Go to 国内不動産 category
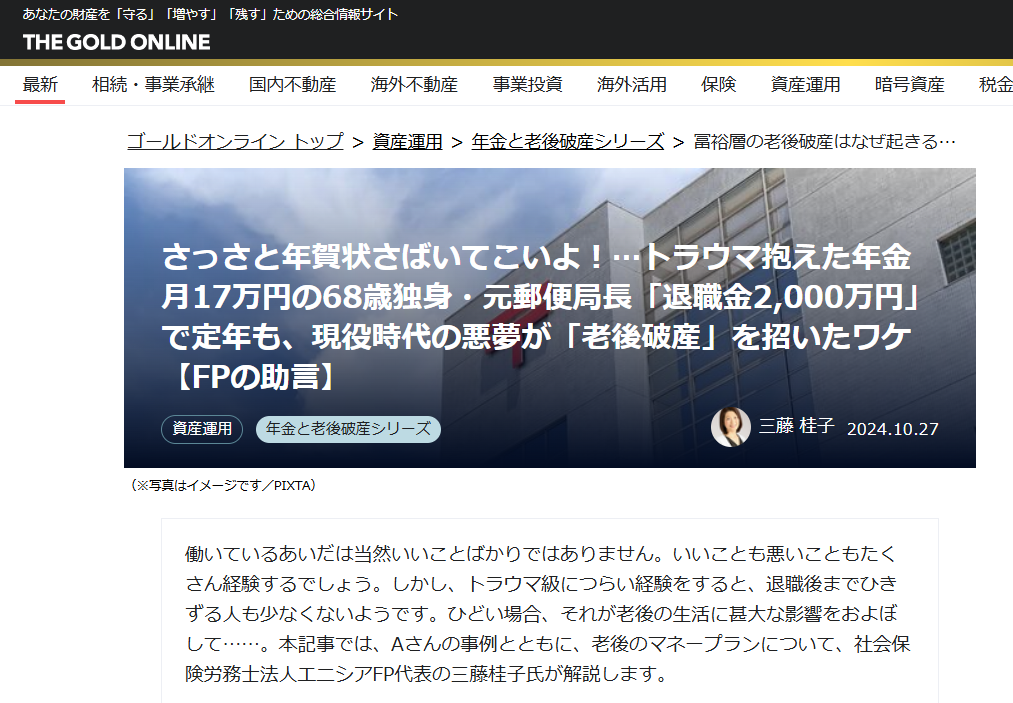This screenshot has width=1013, height=703. [293, 85]
